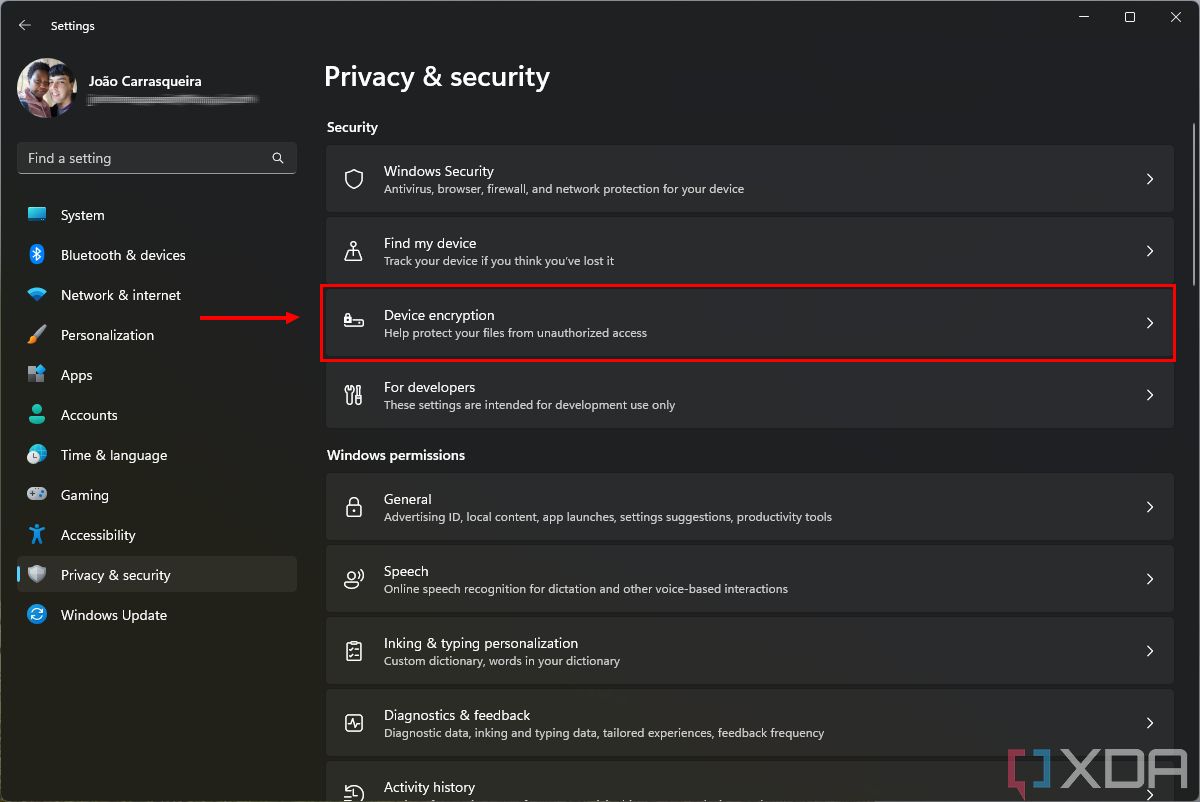
Task: Click the Find my device icon
Action: [x=353, y=251]
